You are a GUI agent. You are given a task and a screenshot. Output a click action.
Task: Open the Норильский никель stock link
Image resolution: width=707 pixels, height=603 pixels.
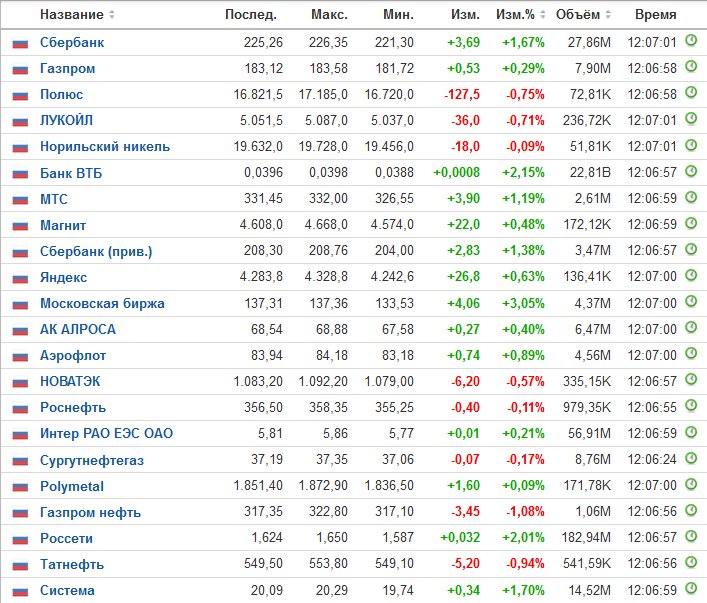click(x=105, y=147)
